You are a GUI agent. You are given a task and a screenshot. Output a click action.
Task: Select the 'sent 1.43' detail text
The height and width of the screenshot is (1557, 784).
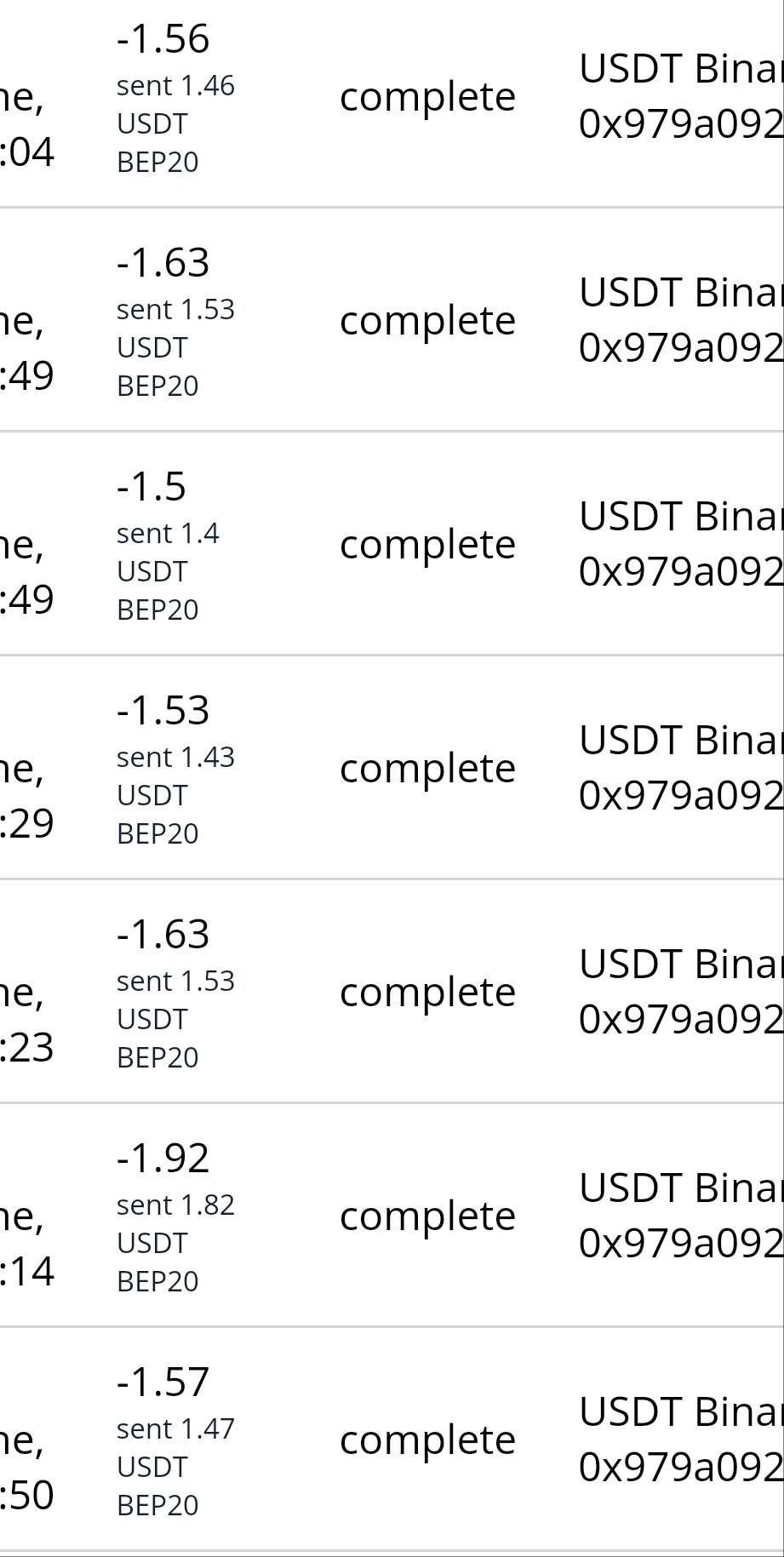coord(175,758)
